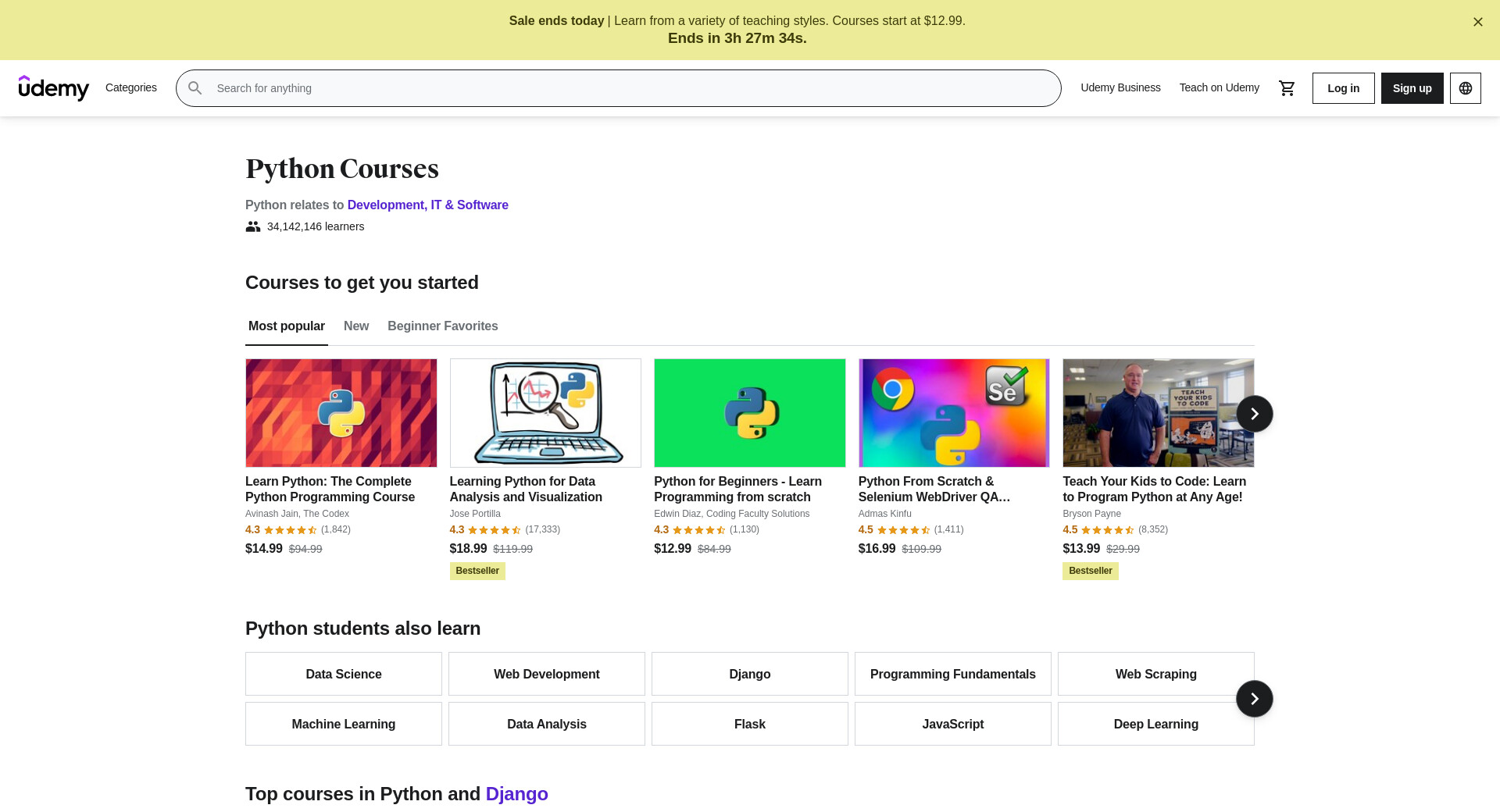The width and height of the screenshot is (1500, 812).
Task: Switch to the New tab
Action: pos(355,326)
